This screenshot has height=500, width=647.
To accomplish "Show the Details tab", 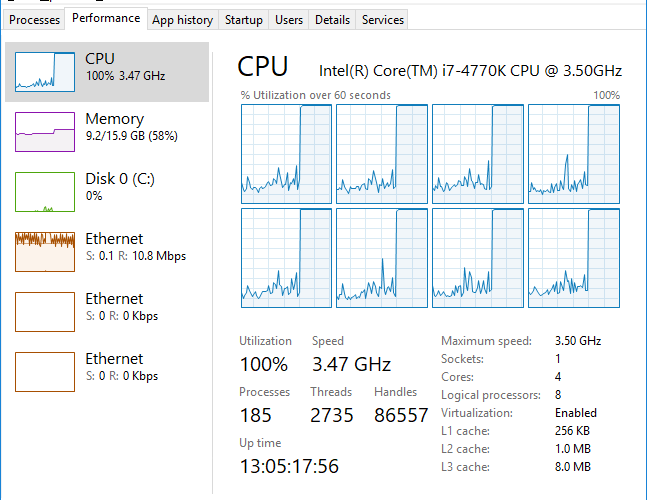I will coord(332,19).
